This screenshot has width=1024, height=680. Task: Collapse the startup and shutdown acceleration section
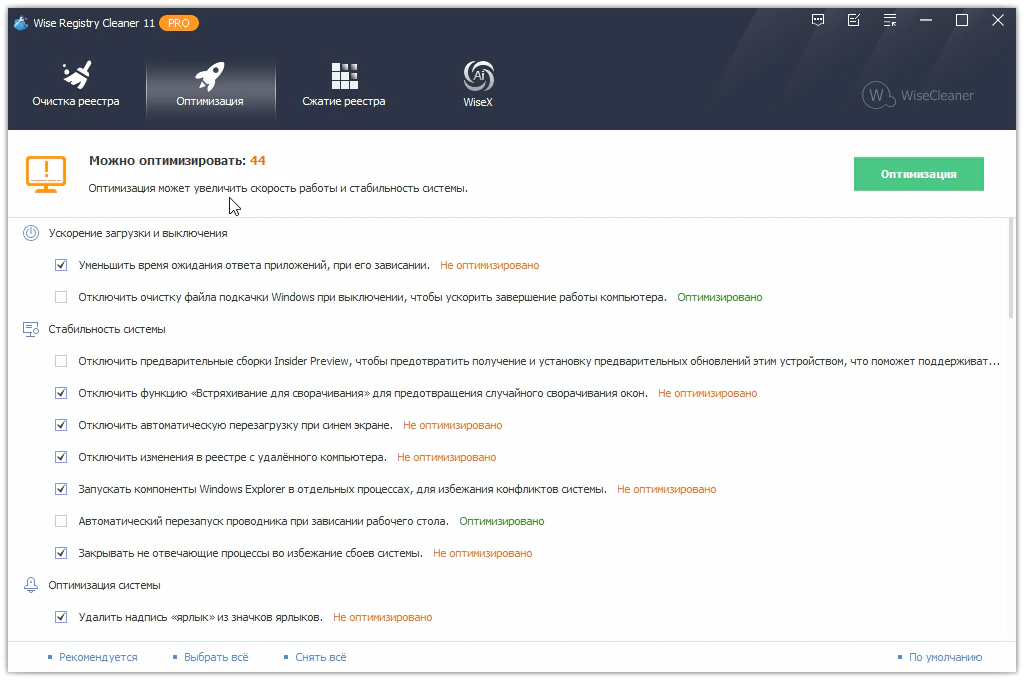pyautogui.click(x=138, y=233)
